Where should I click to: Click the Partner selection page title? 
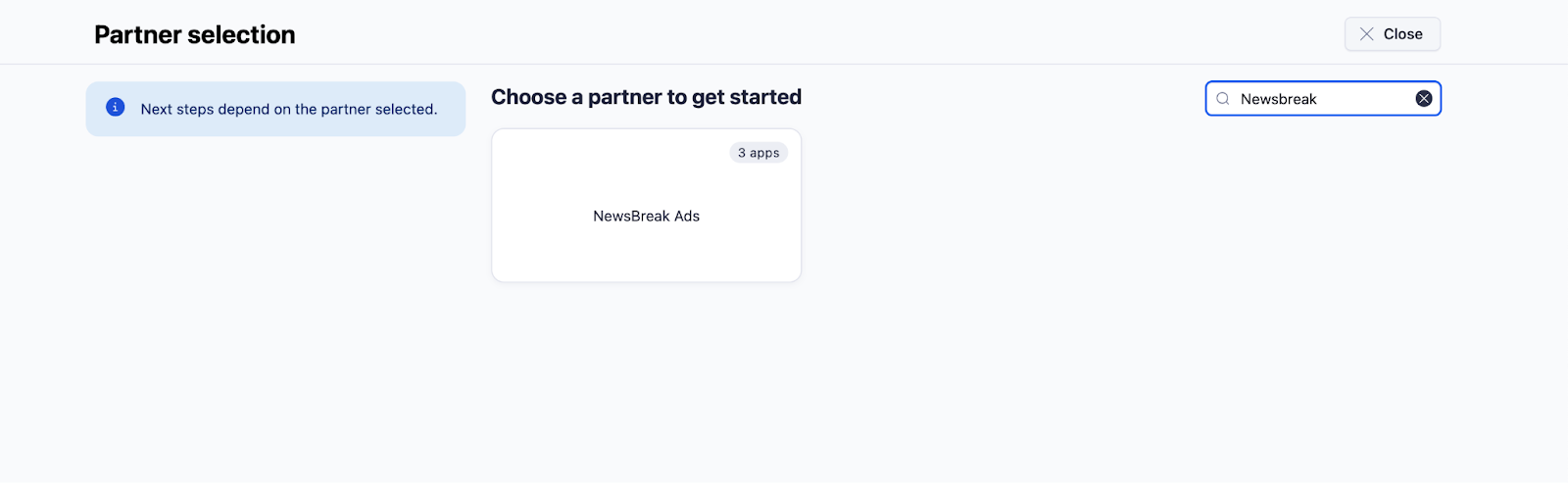click(x=195, y=35)
